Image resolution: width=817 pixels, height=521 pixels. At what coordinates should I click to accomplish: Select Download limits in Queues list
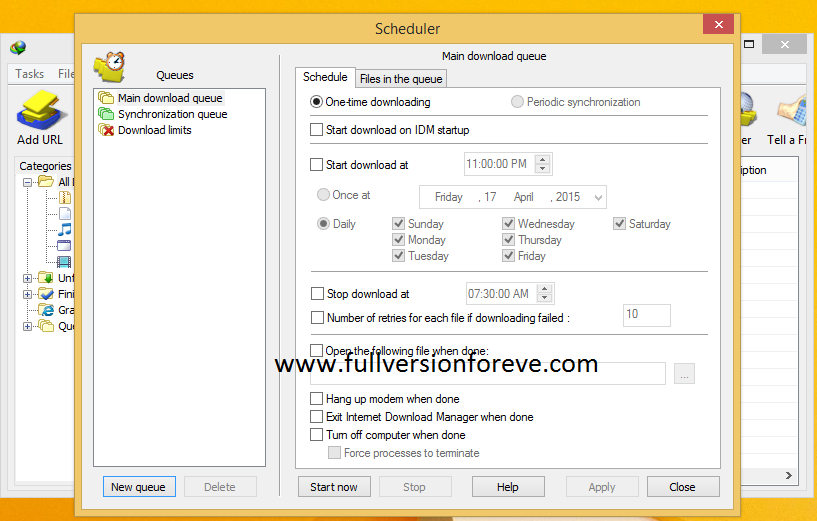(155, 130)
